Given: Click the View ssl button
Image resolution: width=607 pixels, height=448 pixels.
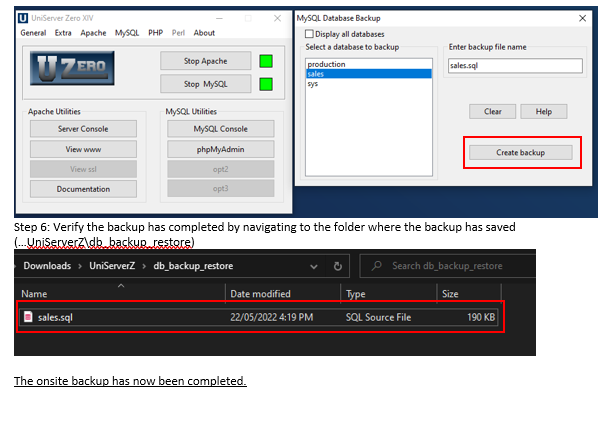Looking at the screenshot, I should point(83,169).
